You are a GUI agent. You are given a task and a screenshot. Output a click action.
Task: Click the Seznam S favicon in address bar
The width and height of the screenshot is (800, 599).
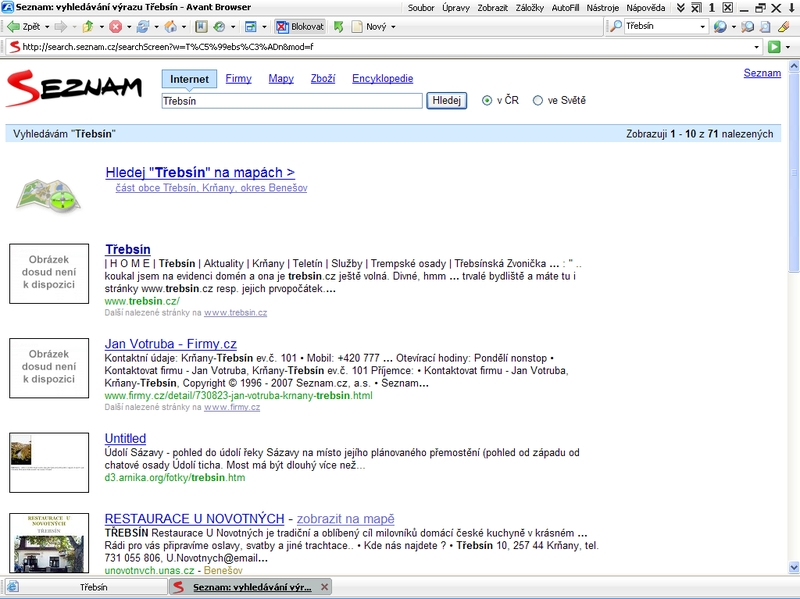point(14,47)
